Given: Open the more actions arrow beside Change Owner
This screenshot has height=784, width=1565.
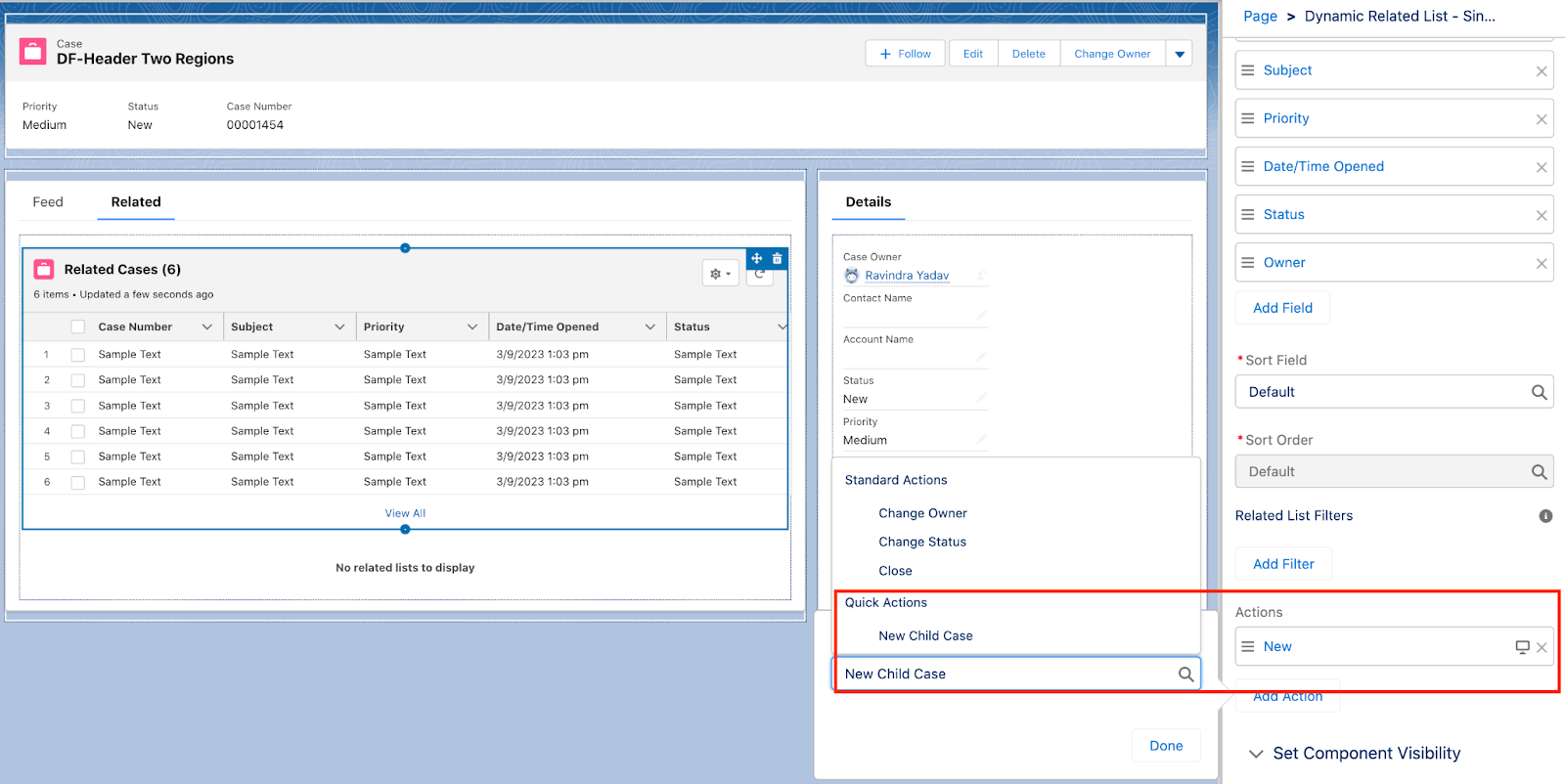Looking at the screenshot, I should click(1180, 54).
